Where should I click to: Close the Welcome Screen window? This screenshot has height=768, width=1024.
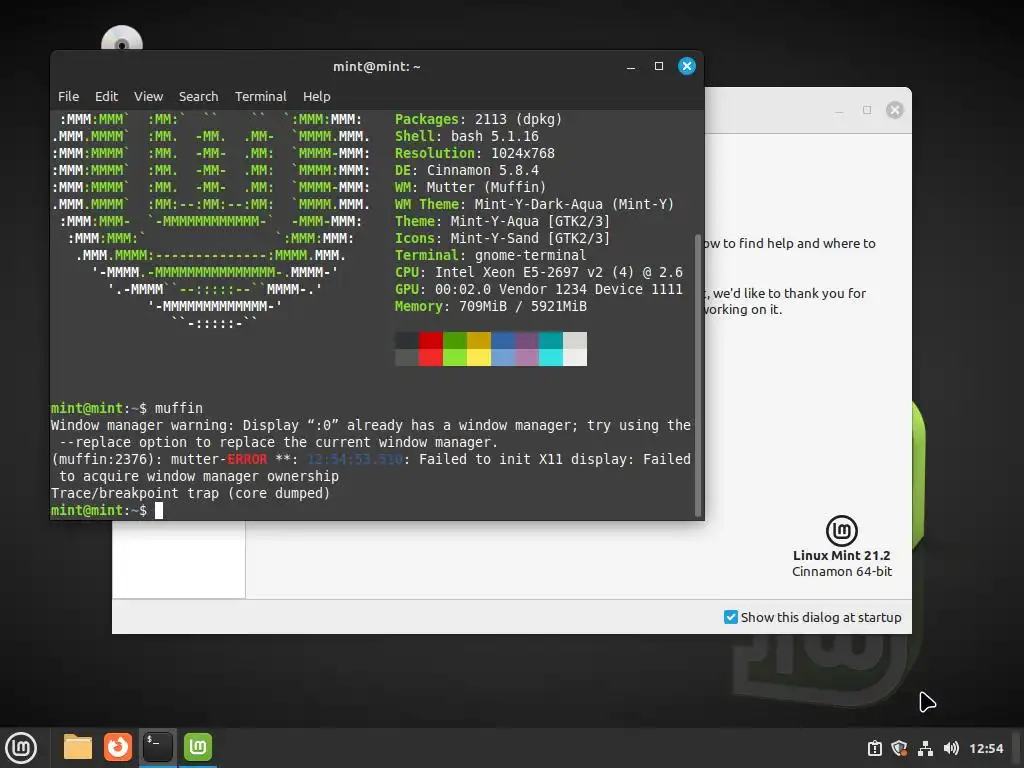click(895, 110)
